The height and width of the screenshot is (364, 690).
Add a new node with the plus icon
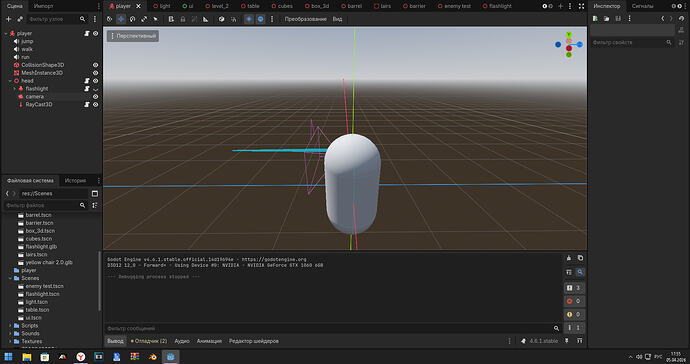[8, 19]
